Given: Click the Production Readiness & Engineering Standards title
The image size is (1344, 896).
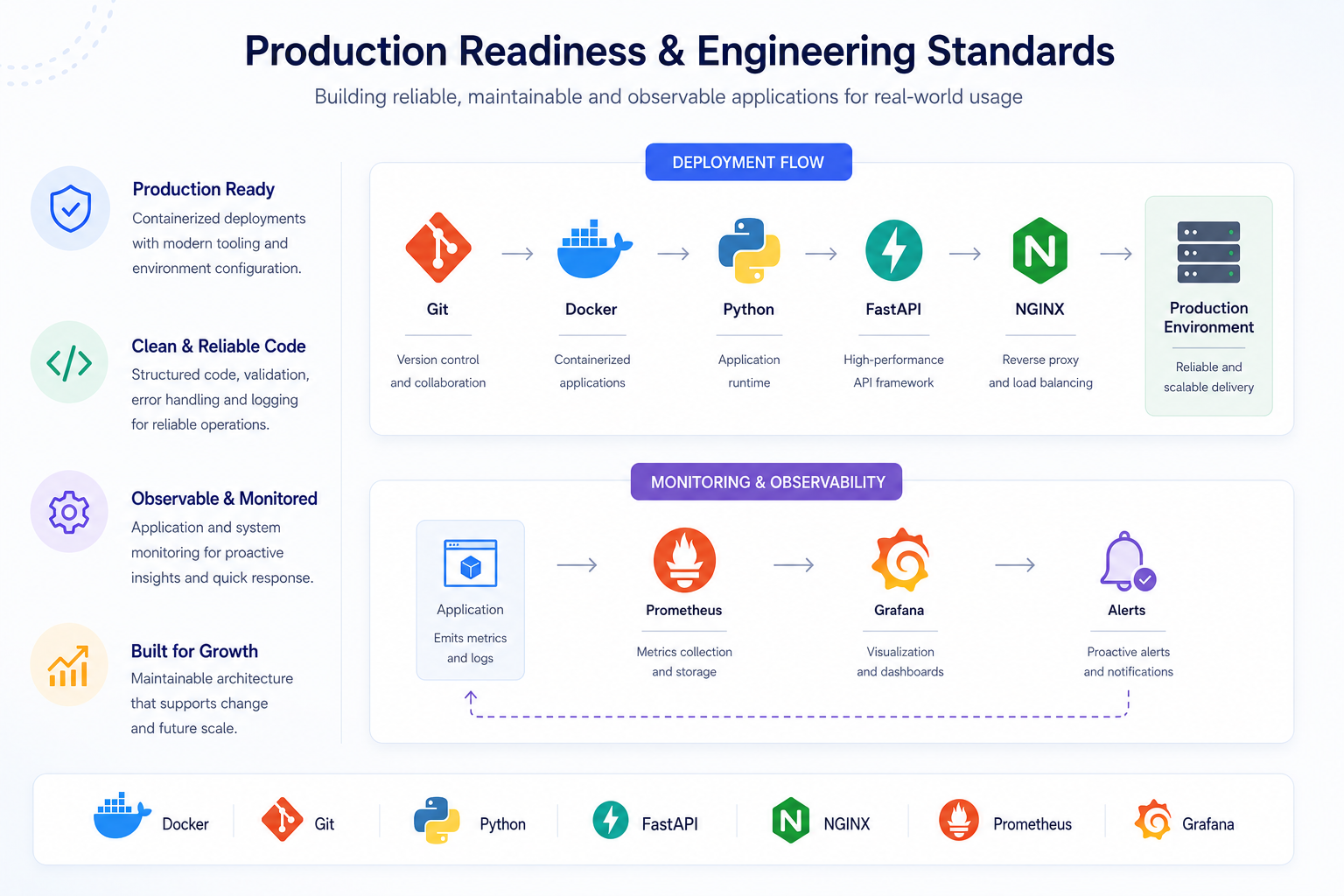Looking at the screenshot, I should point(679,51).
